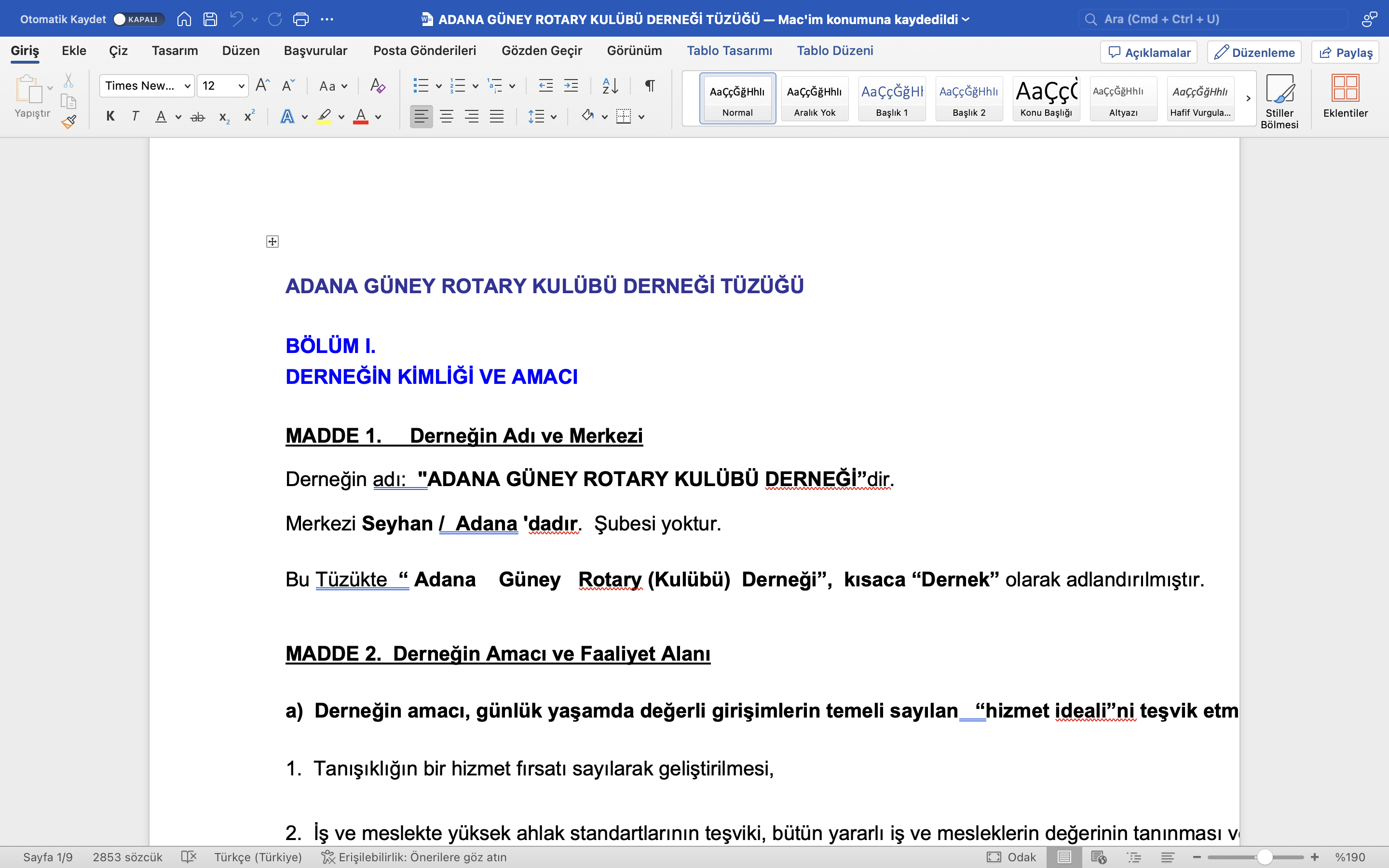Open the Home icon in title bar
This screenshot has width=1389, height=868.
[x=184, y=19]
